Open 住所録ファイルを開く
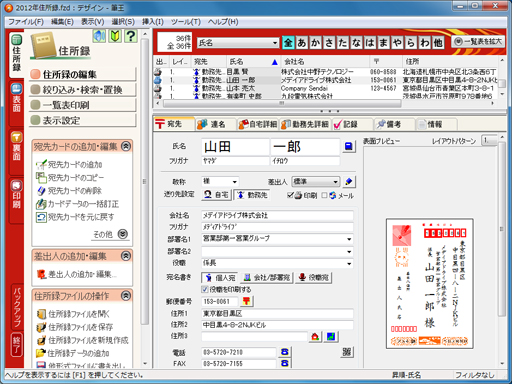This screenshot has width=512, height=384. pos(73,314)
